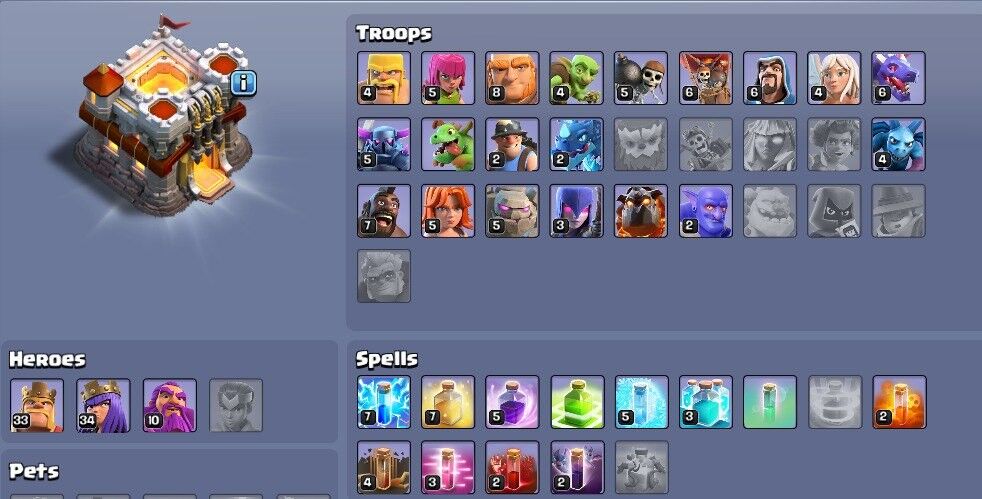Tap the locked Royal Champion hero slot
The width and height of the screenshot is (982, 499).
click(x=236, y=405)
